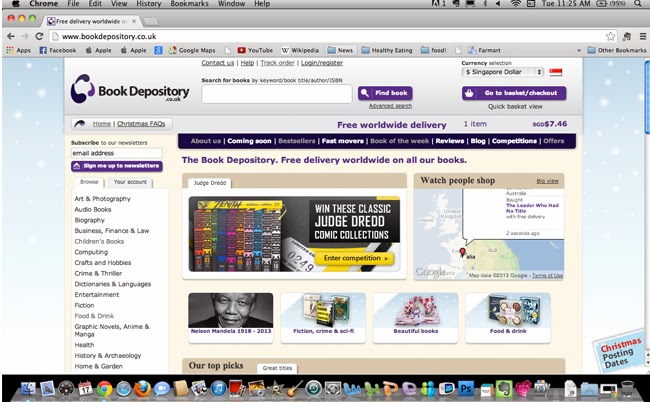Click the Find book button
The height and width of the screenshot is (402, 650).
click(x=385, y=93)
